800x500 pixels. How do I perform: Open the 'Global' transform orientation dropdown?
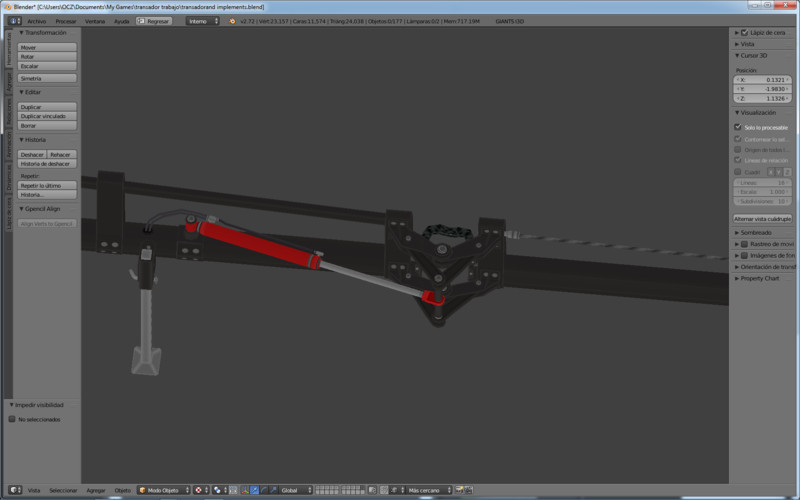[294, 490]
